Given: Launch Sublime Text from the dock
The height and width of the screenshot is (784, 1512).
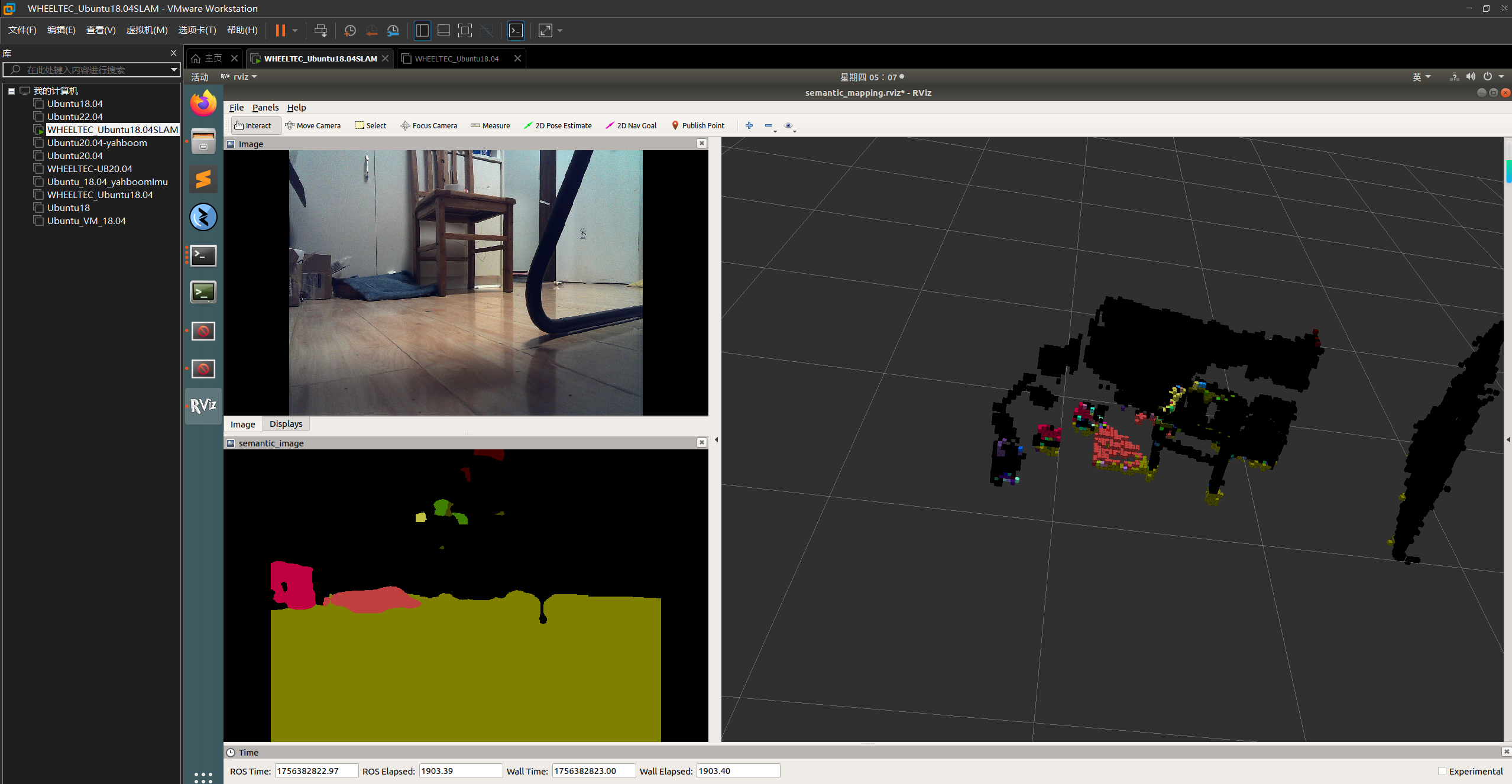Looking at the screenshot, I should [x=203, y=179].
